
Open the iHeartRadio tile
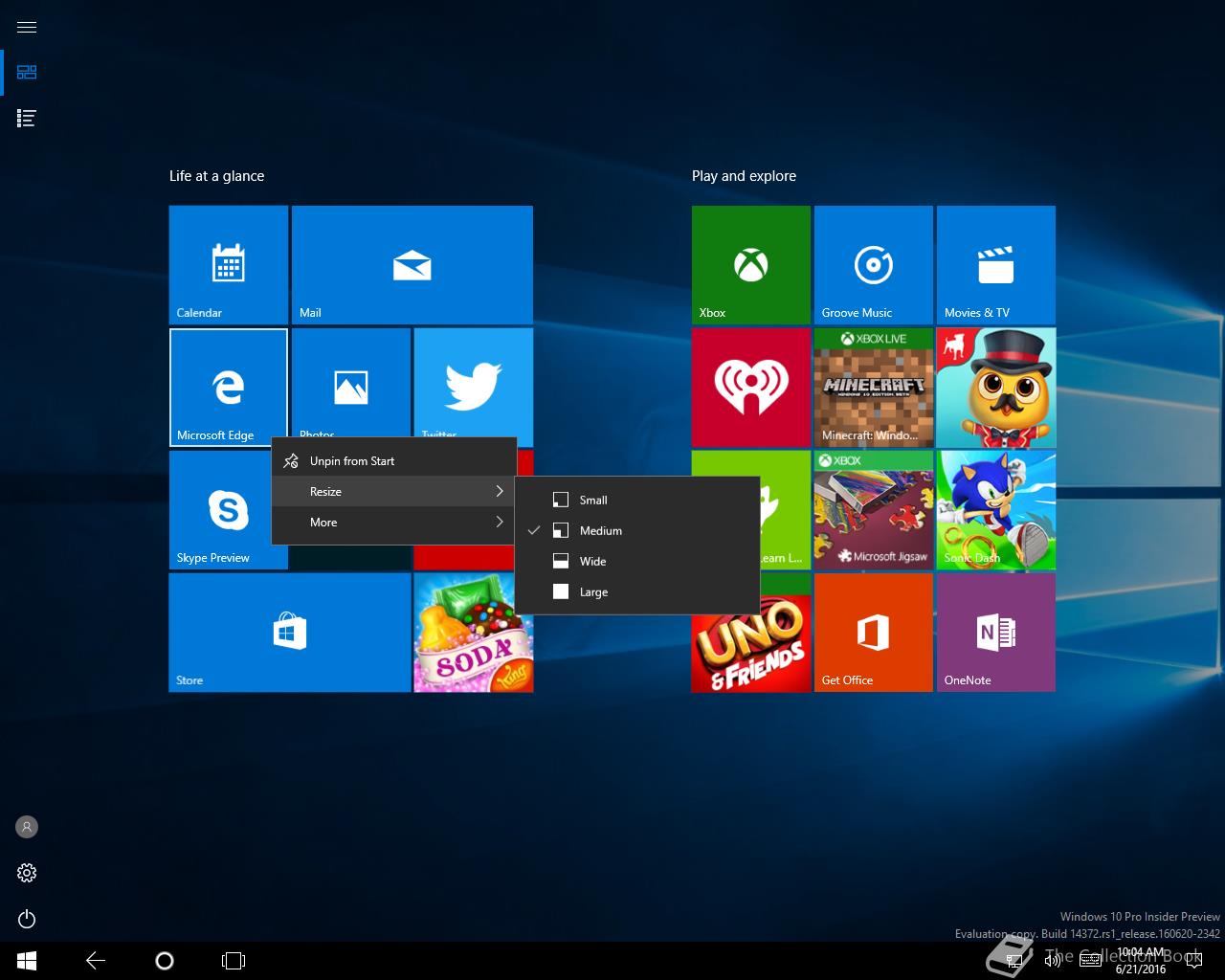click(x=751, y=388)
